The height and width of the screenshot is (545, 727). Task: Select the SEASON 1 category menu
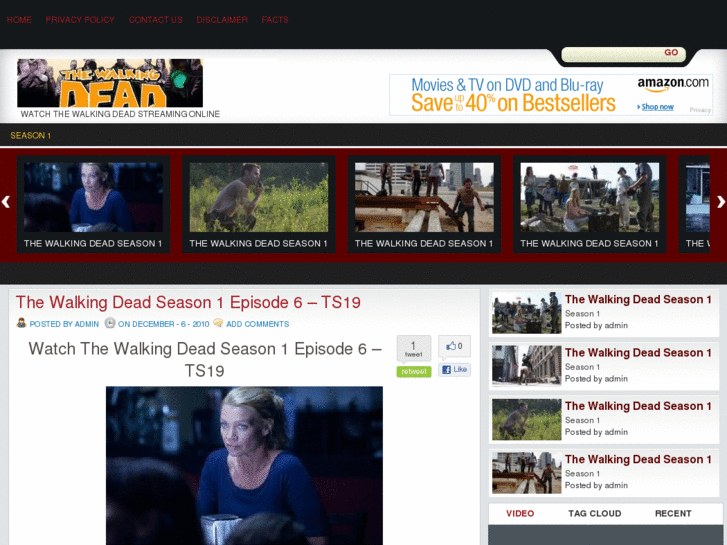31,135
